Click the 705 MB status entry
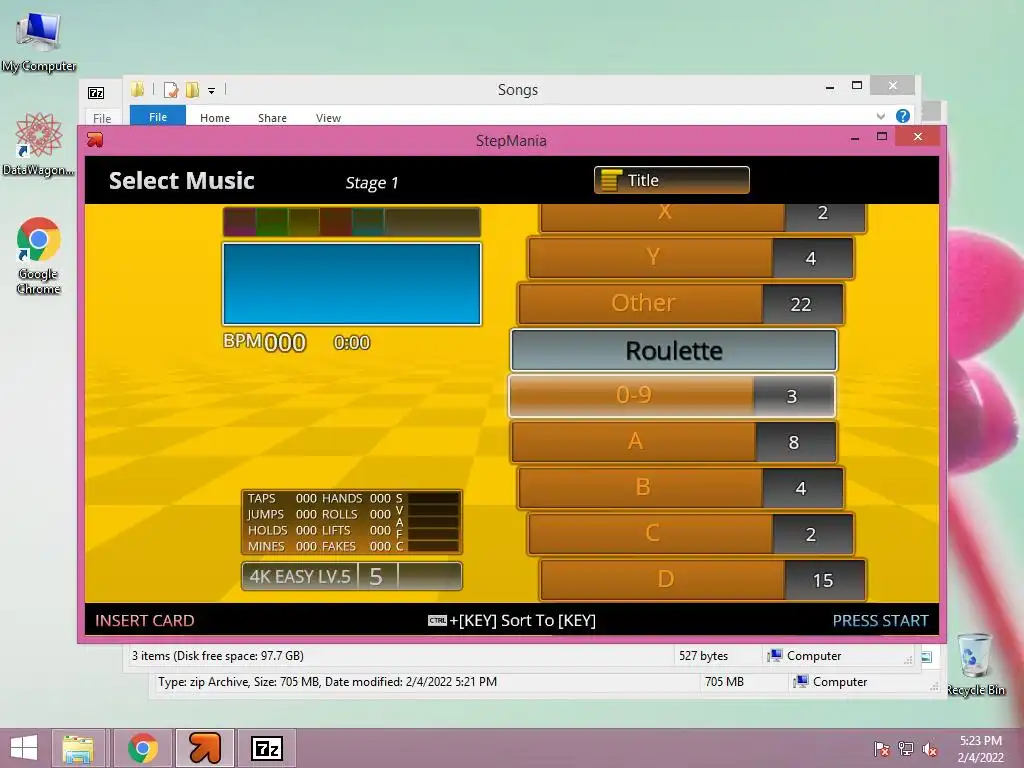The height and width of the screenshot is (768, 1024). [x=724, y=682]
